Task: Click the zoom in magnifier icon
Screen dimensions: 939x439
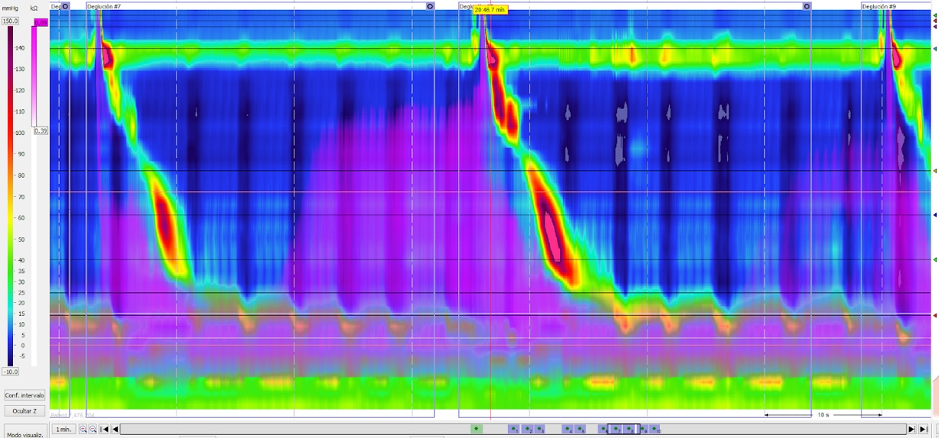Action: (83, 429)
